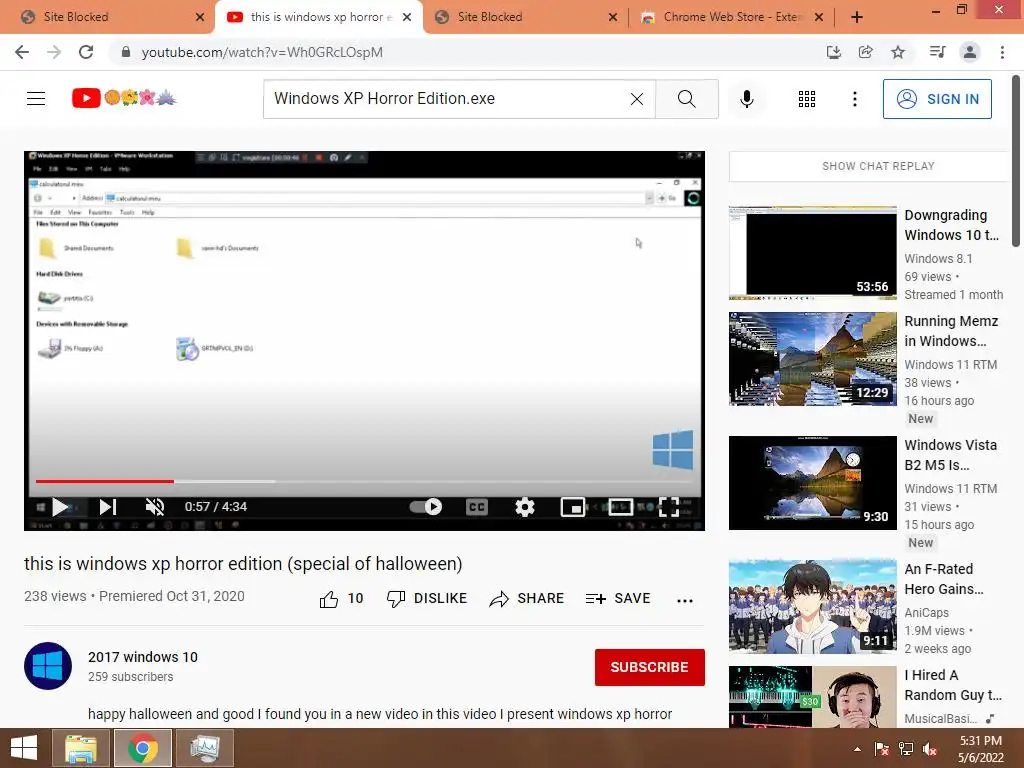This screenshot has width=1024, height=768.
Task: Open the Chrome profile avatar
Action: coord(970,52)
